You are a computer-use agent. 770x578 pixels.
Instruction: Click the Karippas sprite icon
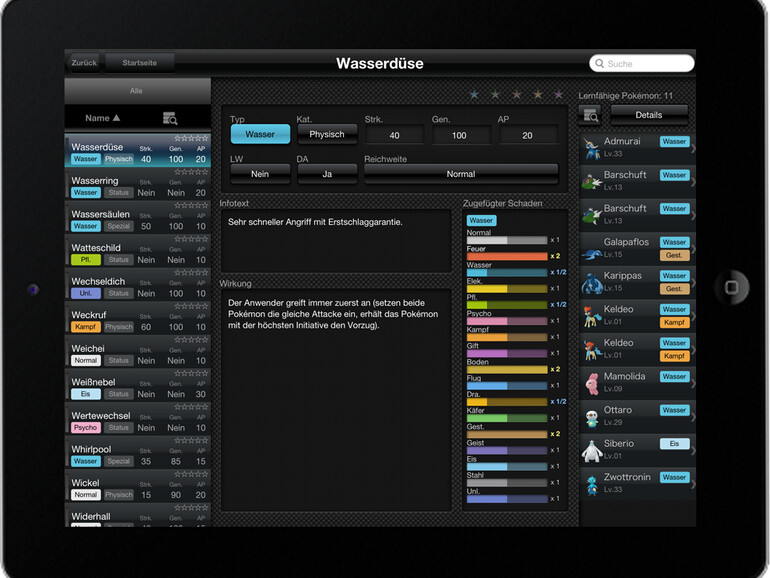591,283
